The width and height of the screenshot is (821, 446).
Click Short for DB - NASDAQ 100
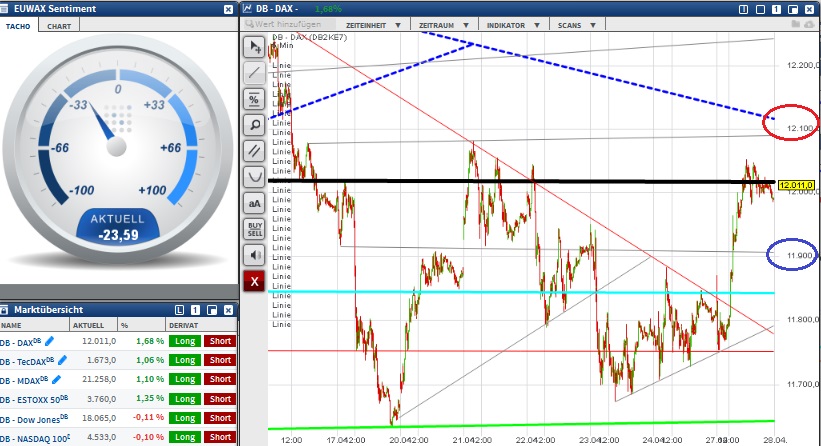point(220,437)
